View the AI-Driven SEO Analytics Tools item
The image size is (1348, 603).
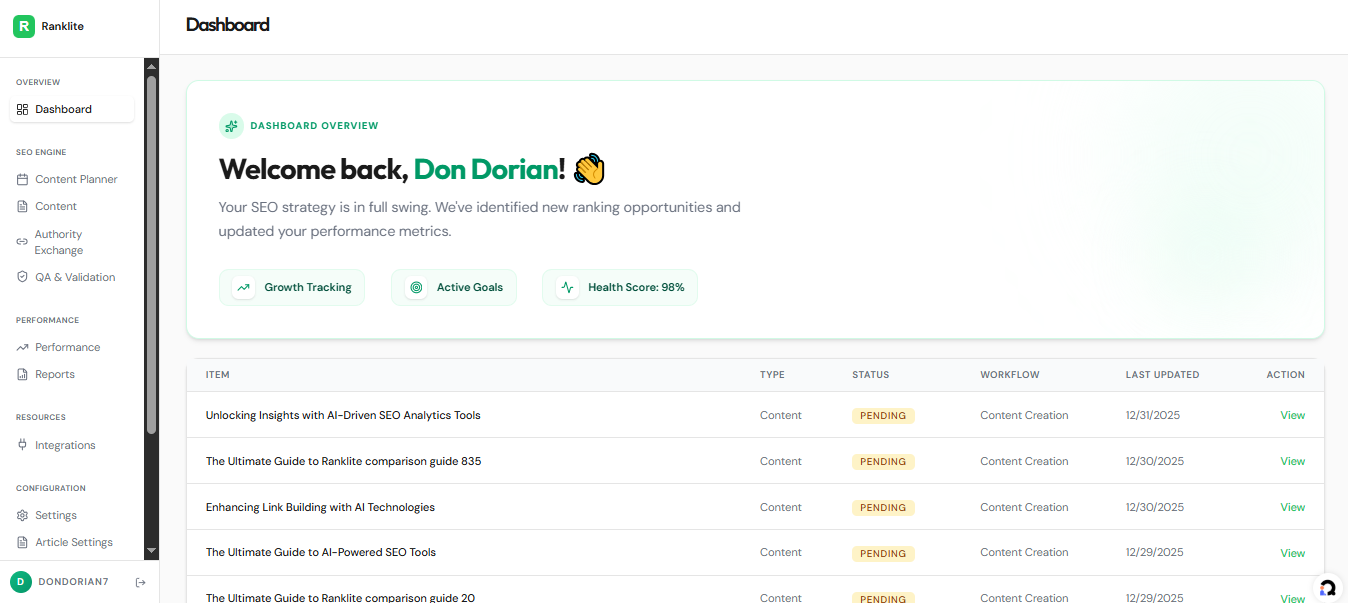[x=1292, y=415]
